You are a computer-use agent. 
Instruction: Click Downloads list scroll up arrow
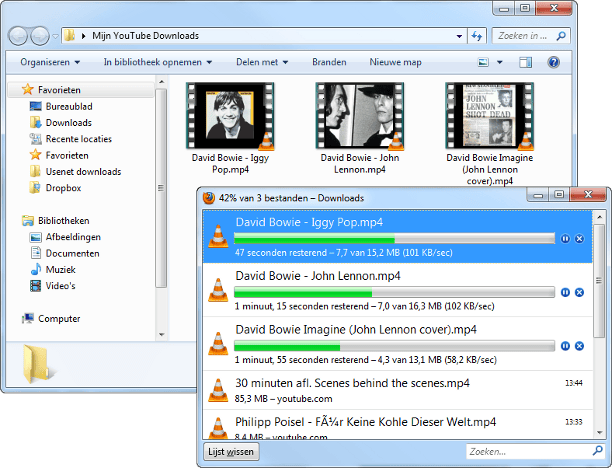599,217
